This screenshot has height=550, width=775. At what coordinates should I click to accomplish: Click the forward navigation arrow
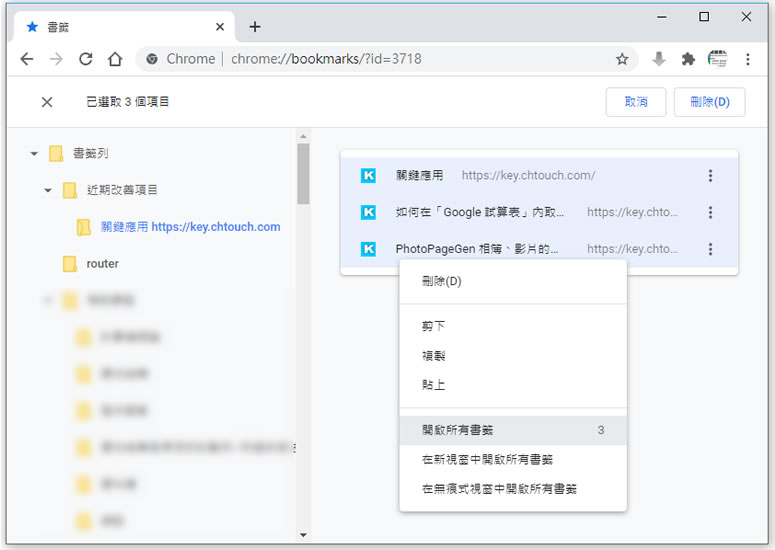pyautogui.click(x=56, y=59)
